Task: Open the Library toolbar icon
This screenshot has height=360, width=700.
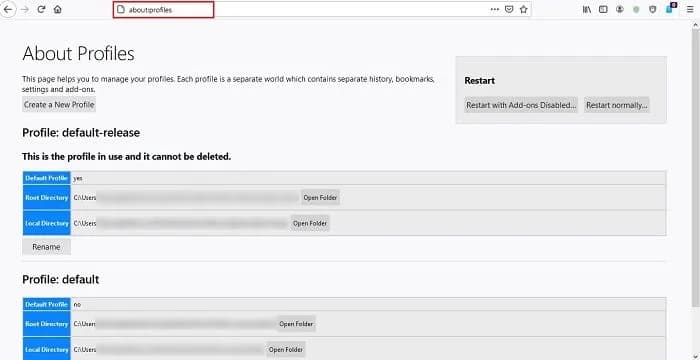Action: coord(587,9)
